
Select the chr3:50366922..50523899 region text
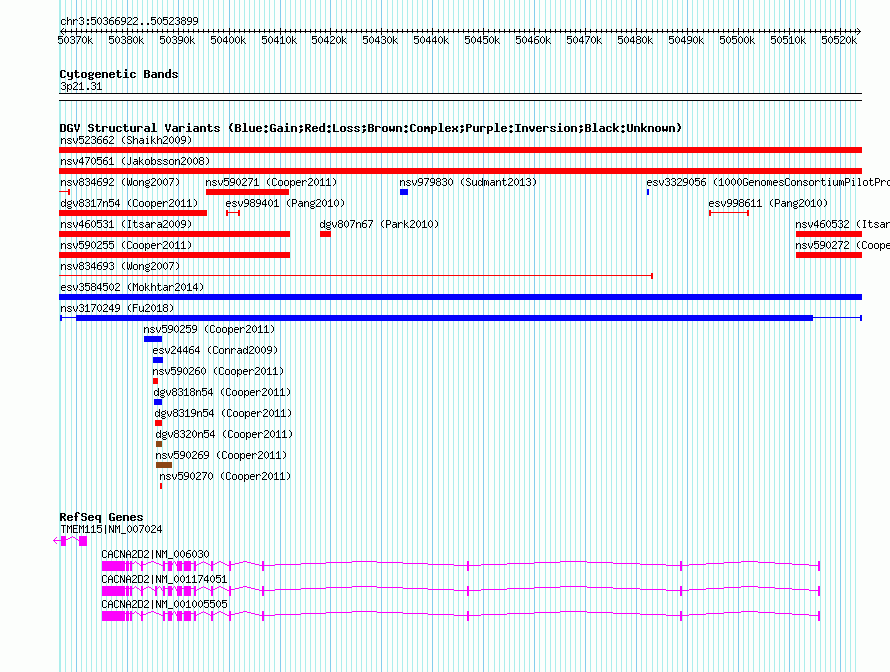(129, 21)
